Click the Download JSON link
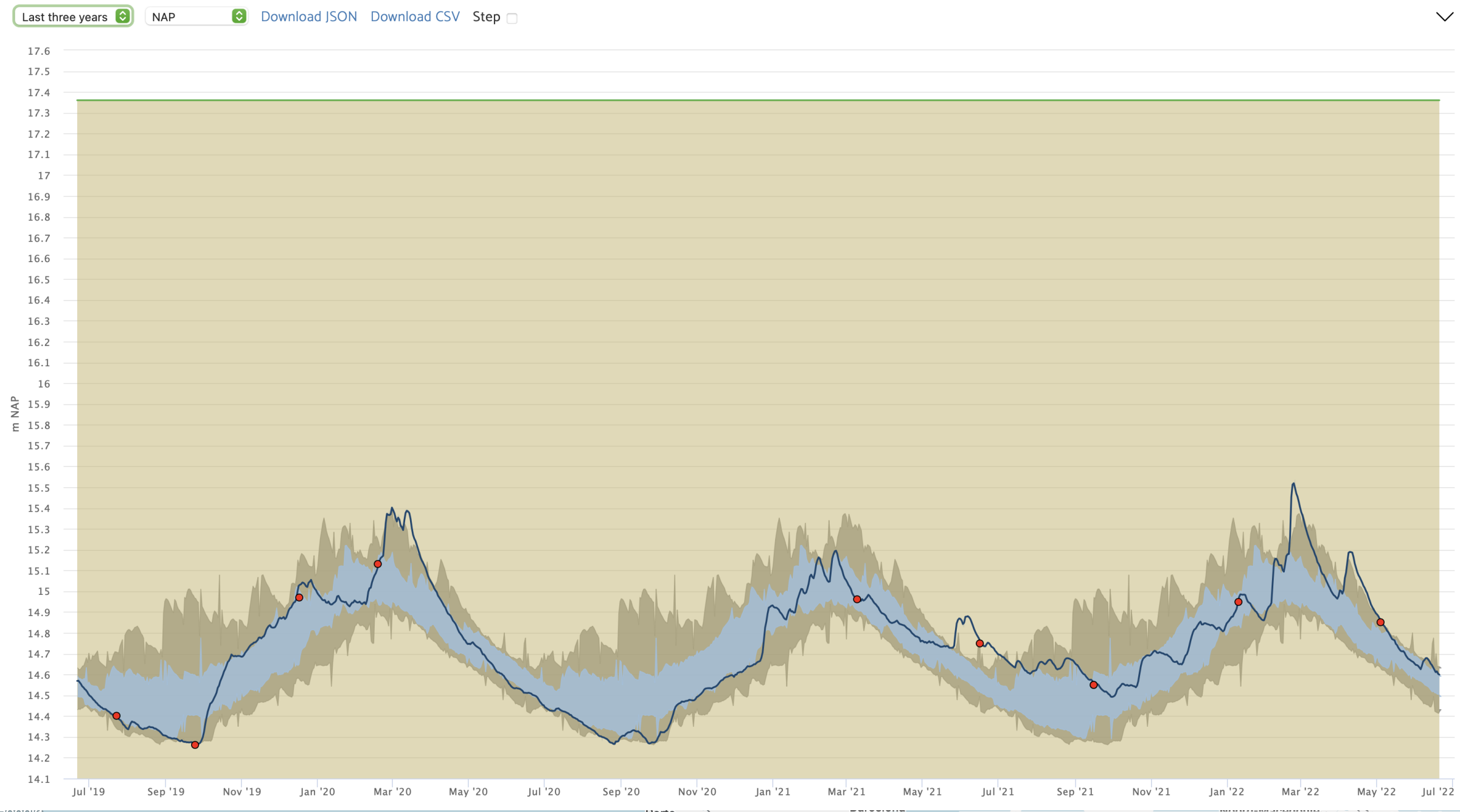The width and height of the screenshot is (1460, 812). [x=308, y=17]
